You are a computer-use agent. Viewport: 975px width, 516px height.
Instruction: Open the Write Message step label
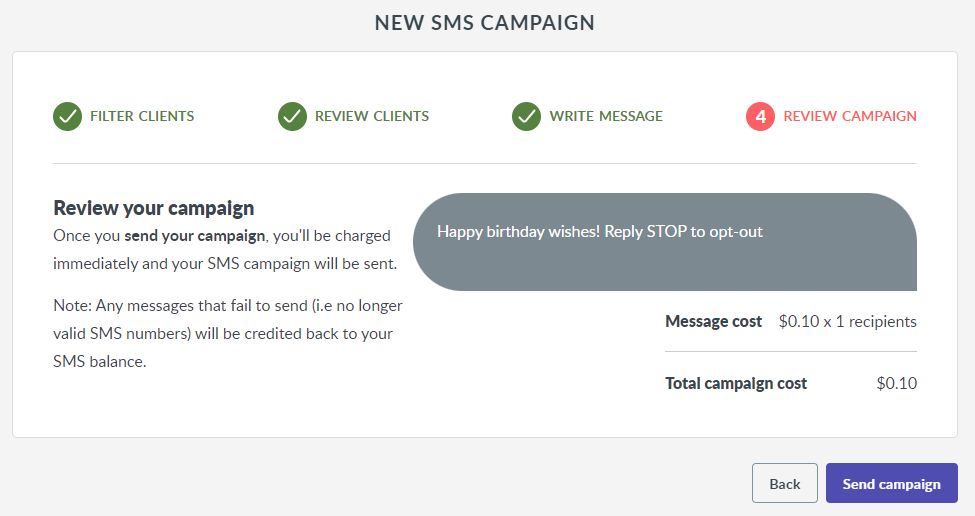pos(606,116)
